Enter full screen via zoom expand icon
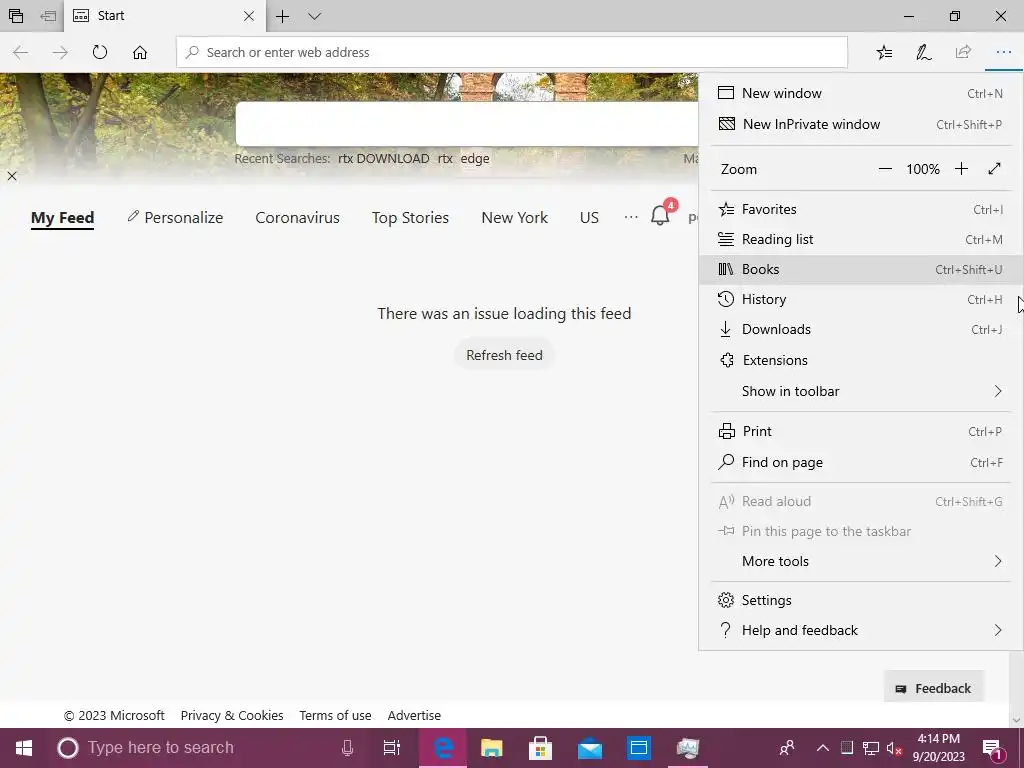This screenshot has height=768, width=1024. [994, 169]
